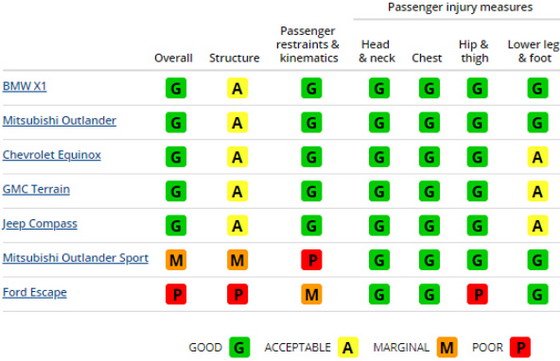560x361 pixels.
Task: Click Ford Escape's Marginal restraints & kinematics icon
Action: click(311, 294)
